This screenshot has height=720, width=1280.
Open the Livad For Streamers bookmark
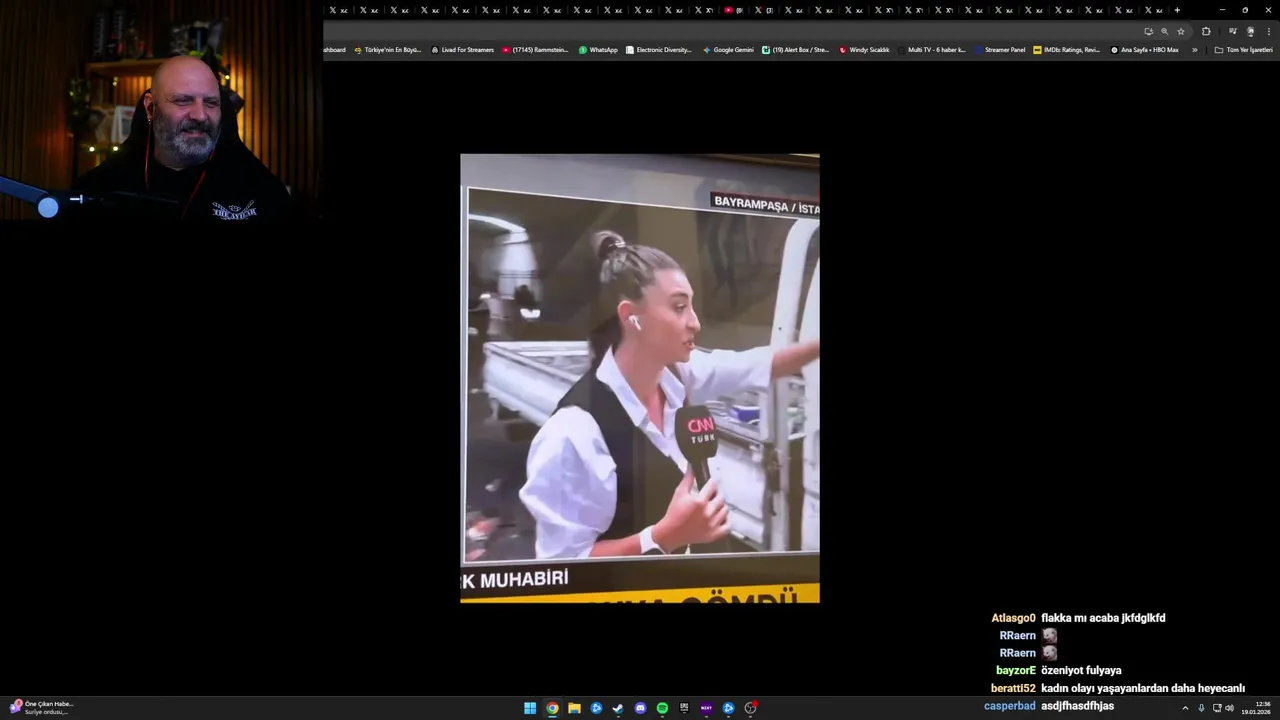coord(462,50)
